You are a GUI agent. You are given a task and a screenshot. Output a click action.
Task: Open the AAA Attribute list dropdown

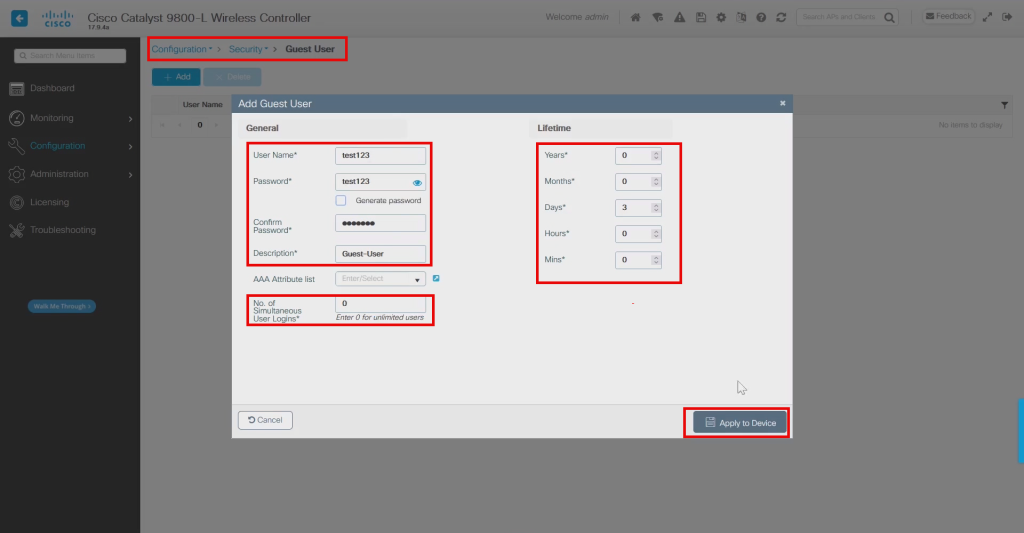380,279
